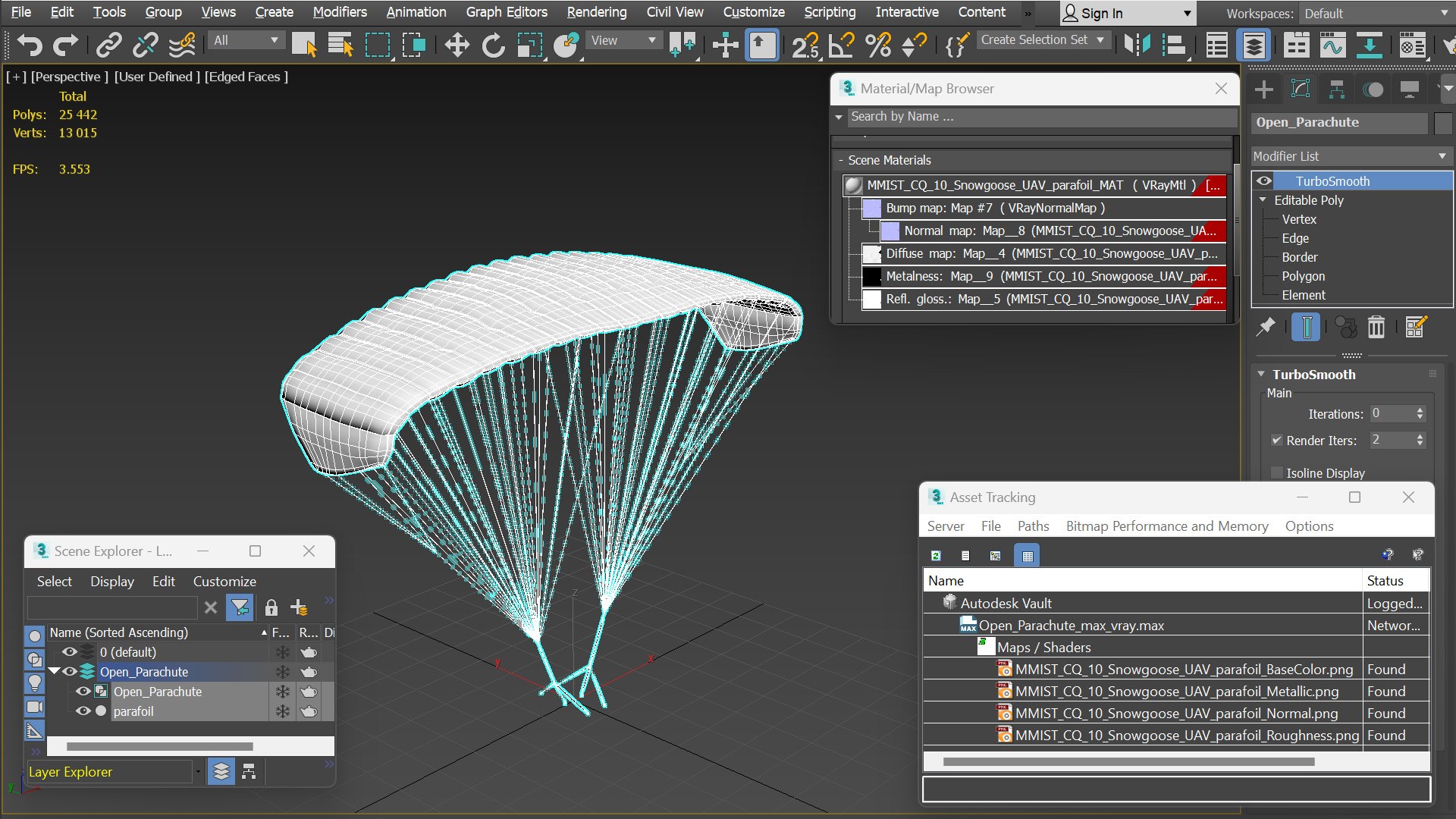Image resolution: width=1456 pixels, height=819 pixels.
Task: Open the selection filter All dropdown
Action: point(246,40)
